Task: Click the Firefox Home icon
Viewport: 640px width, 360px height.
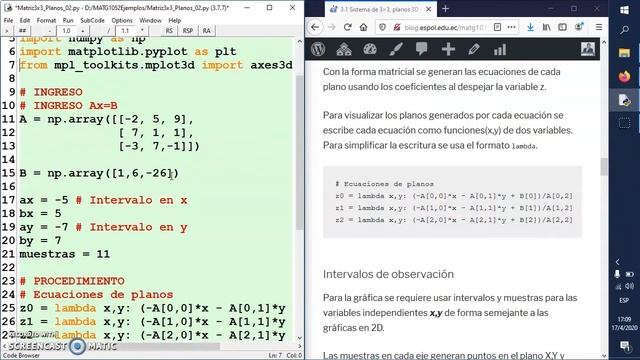Action: tap(363, 27)
